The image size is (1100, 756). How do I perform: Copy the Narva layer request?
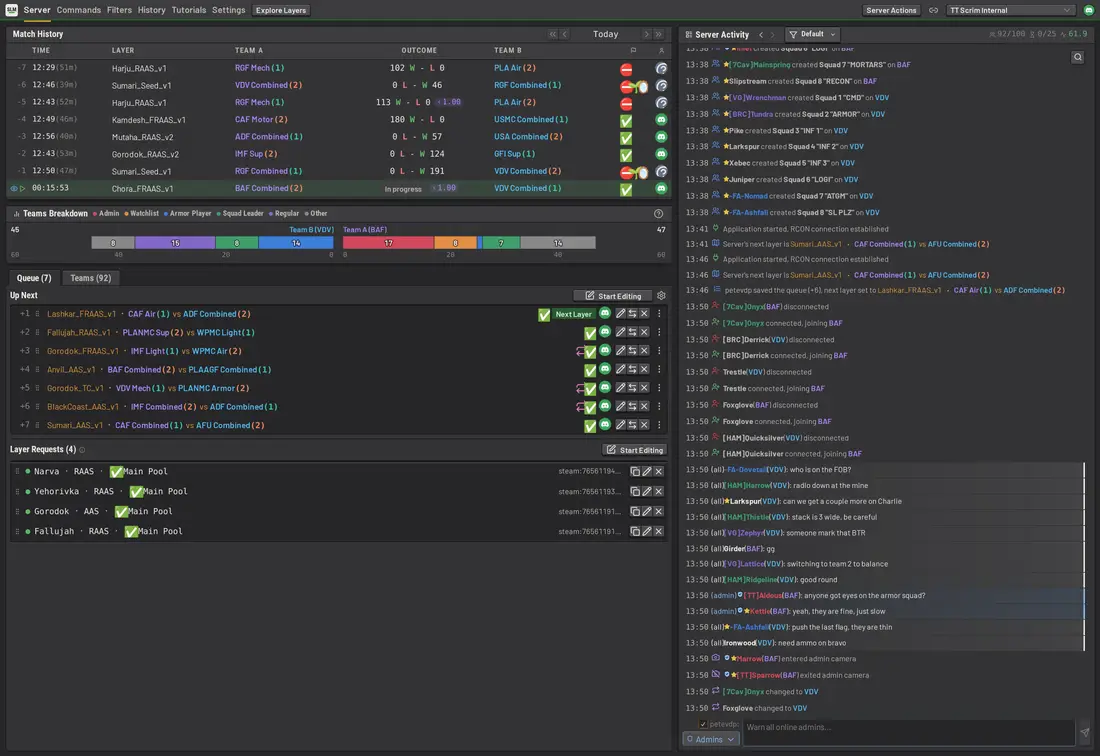click(635, 471)
